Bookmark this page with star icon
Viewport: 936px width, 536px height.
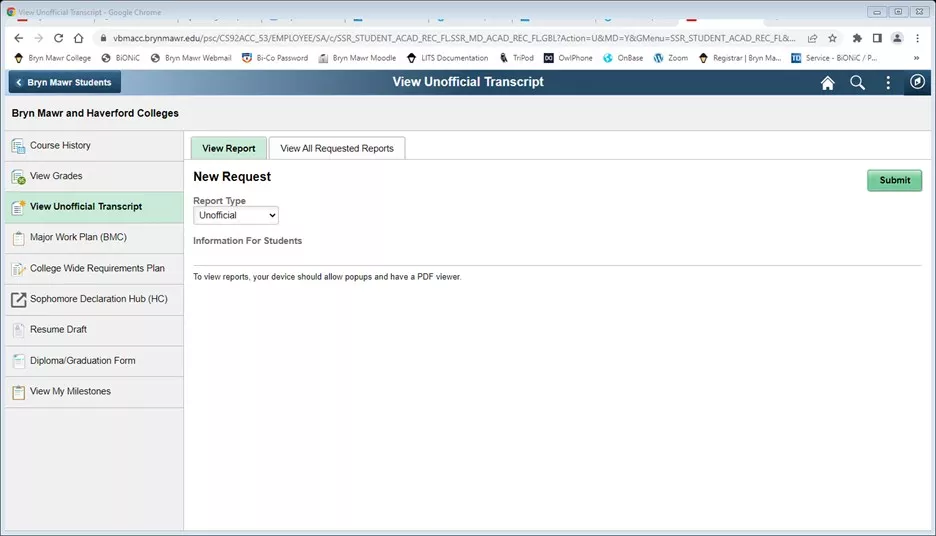832,38
